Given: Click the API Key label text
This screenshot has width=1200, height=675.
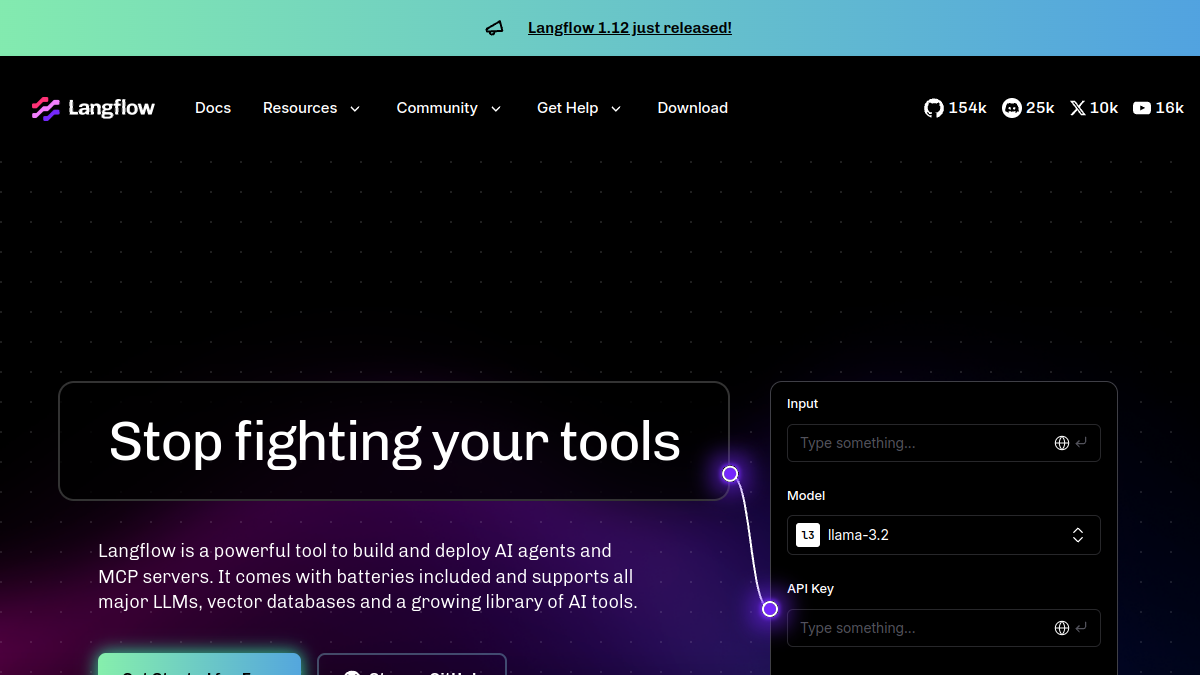Looking at the screenshot, I should click(810, 589).
